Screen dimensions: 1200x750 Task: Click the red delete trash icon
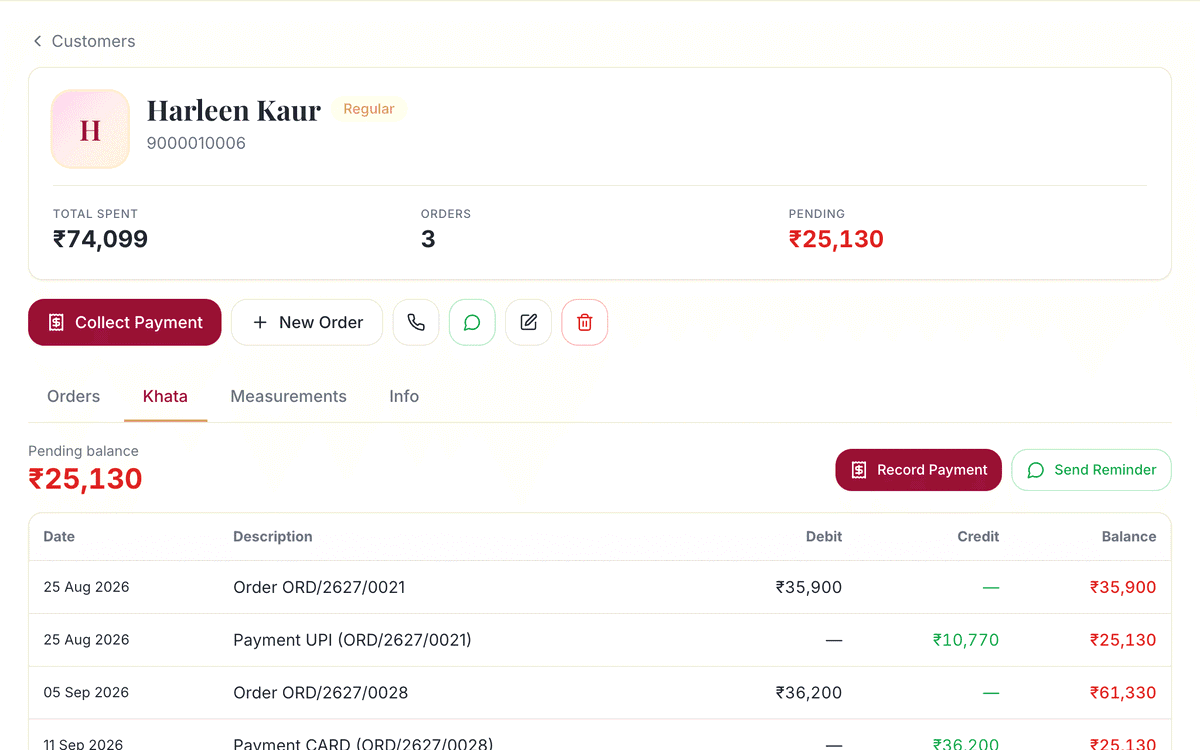coord(584,323)
